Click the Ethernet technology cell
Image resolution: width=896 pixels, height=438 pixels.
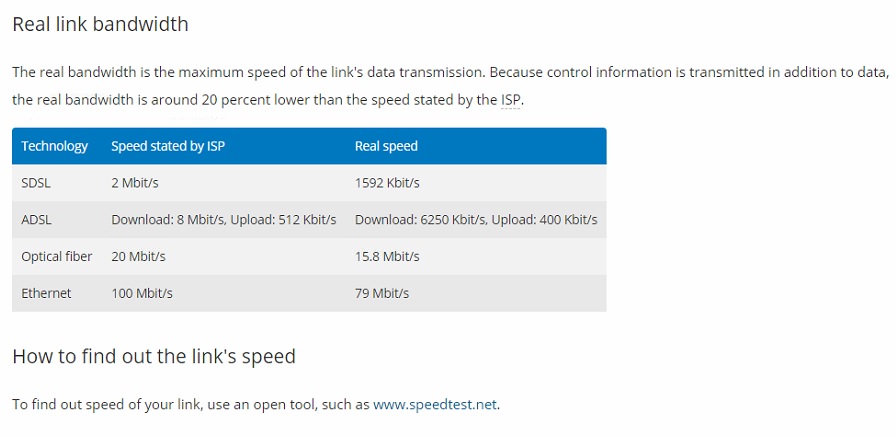click(x=46, y=294)
